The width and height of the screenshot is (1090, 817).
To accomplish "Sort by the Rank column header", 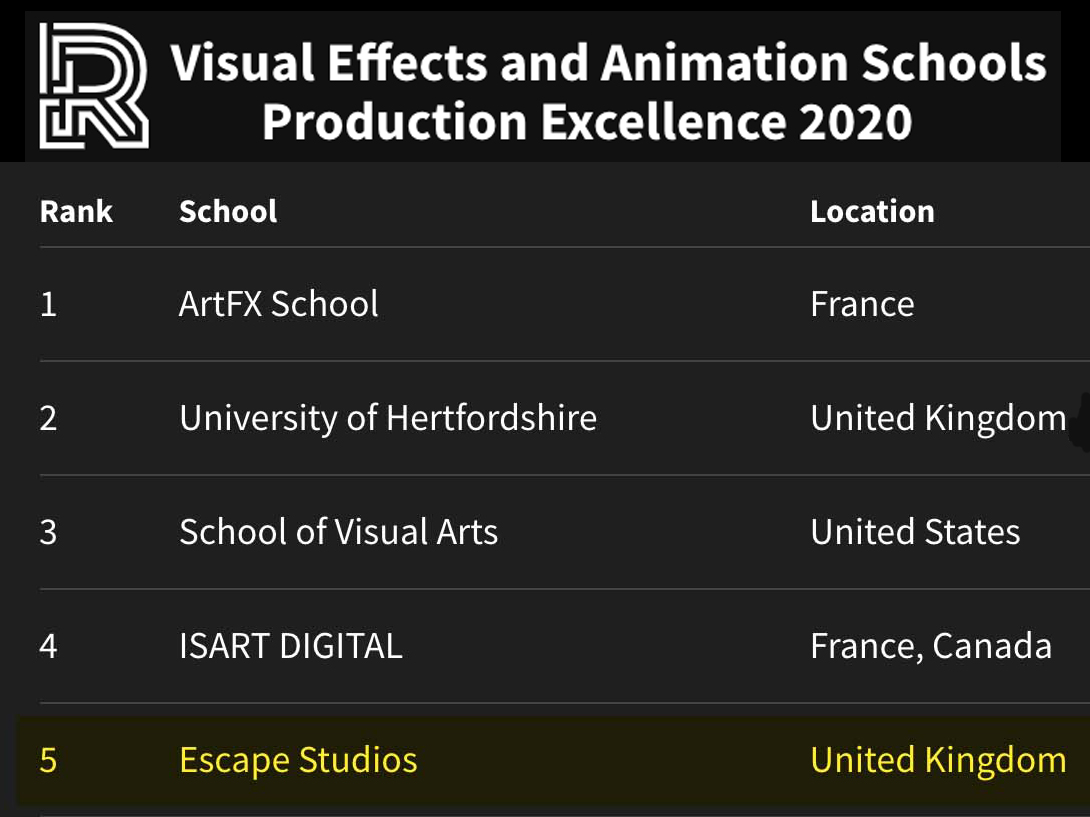I will (x=76, y=211).
